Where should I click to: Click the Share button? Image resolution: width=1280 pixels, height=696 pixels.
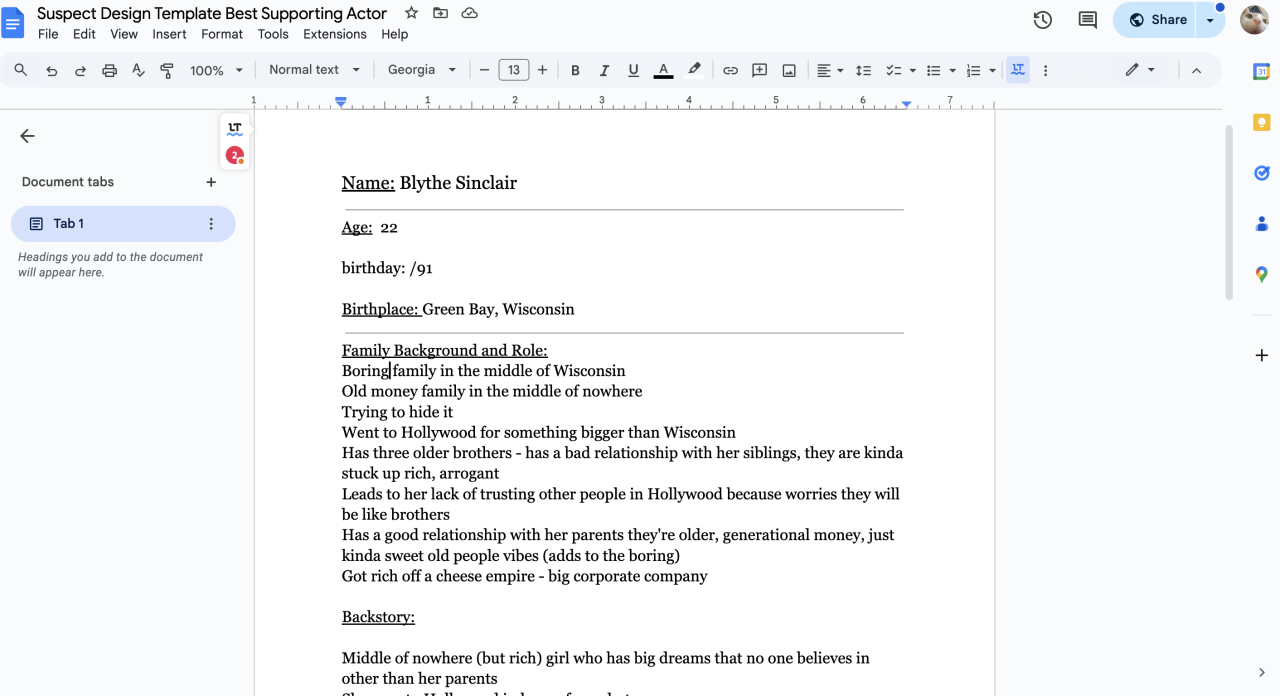click(1155, 20)
